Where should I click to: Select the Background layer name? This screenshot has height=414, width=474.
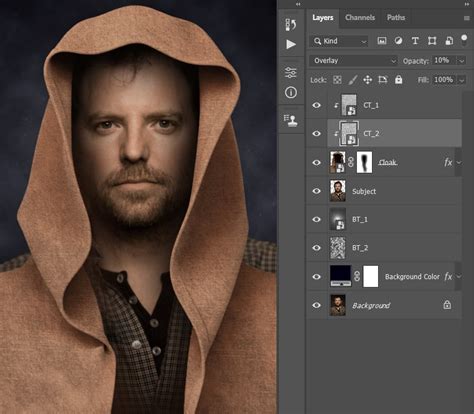[371, 305]
